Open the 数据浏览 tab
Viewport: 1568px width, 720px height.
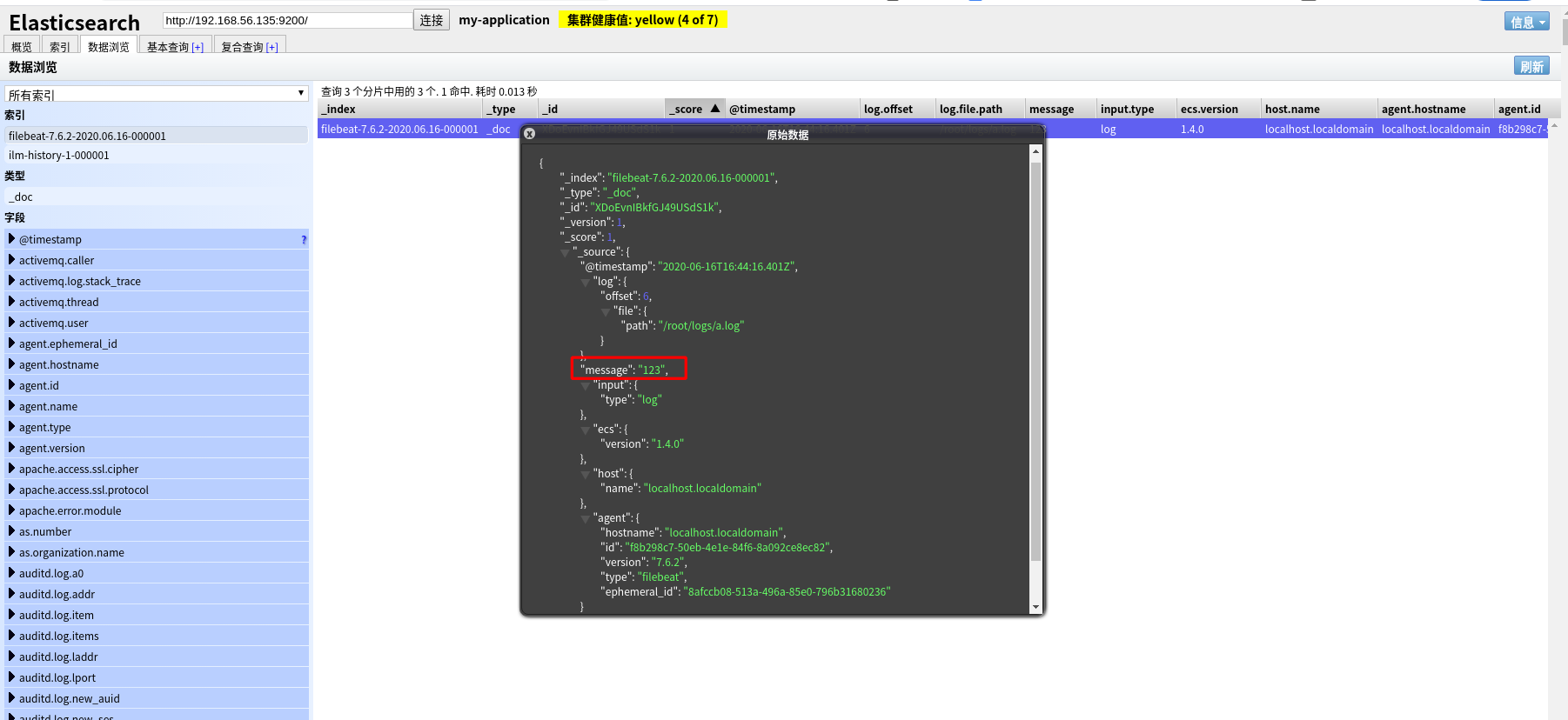click(109, 46)
